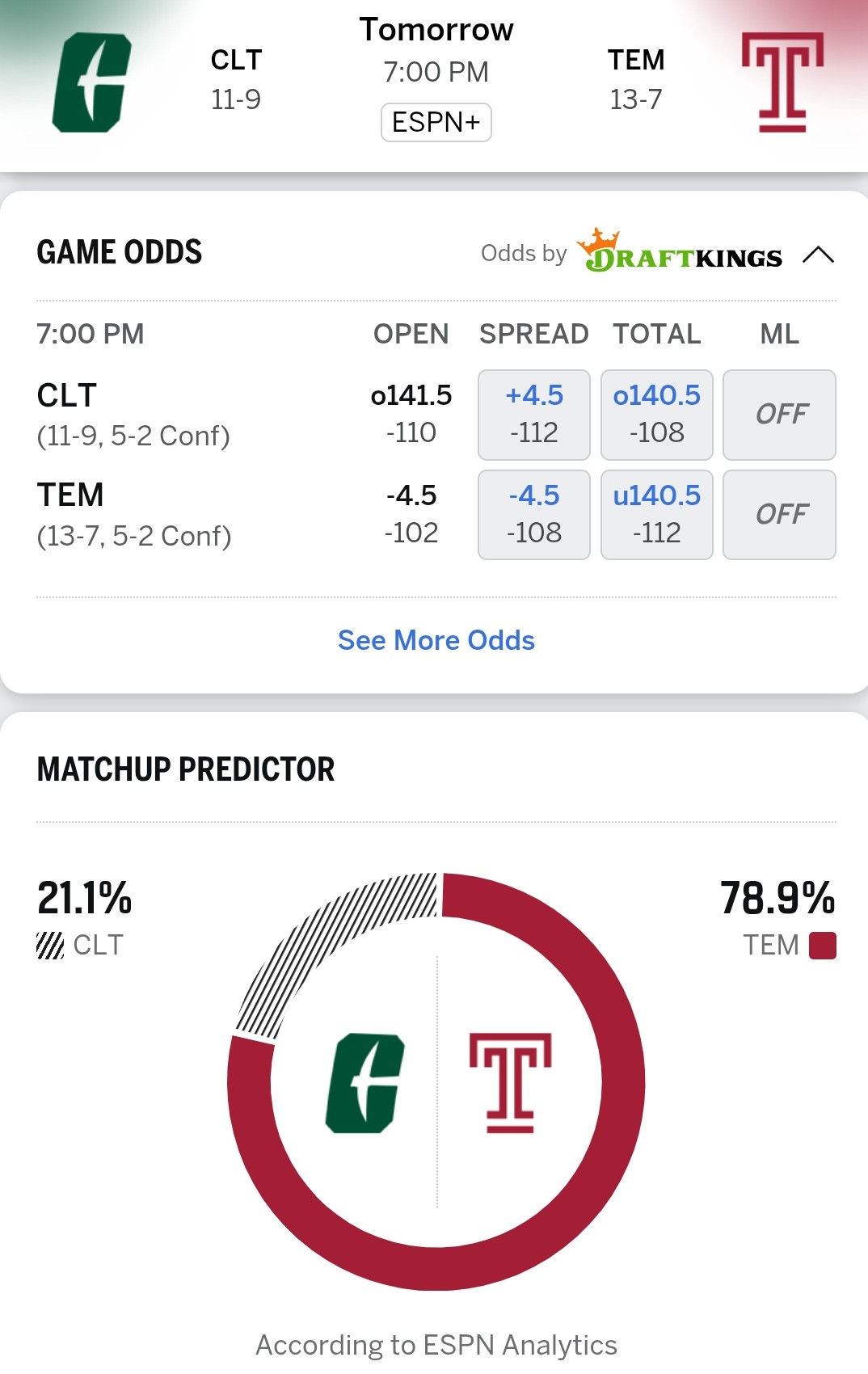Screen dimensions: 868x1374
Task: Open CLT team name in header
Action: coord(236,60)
